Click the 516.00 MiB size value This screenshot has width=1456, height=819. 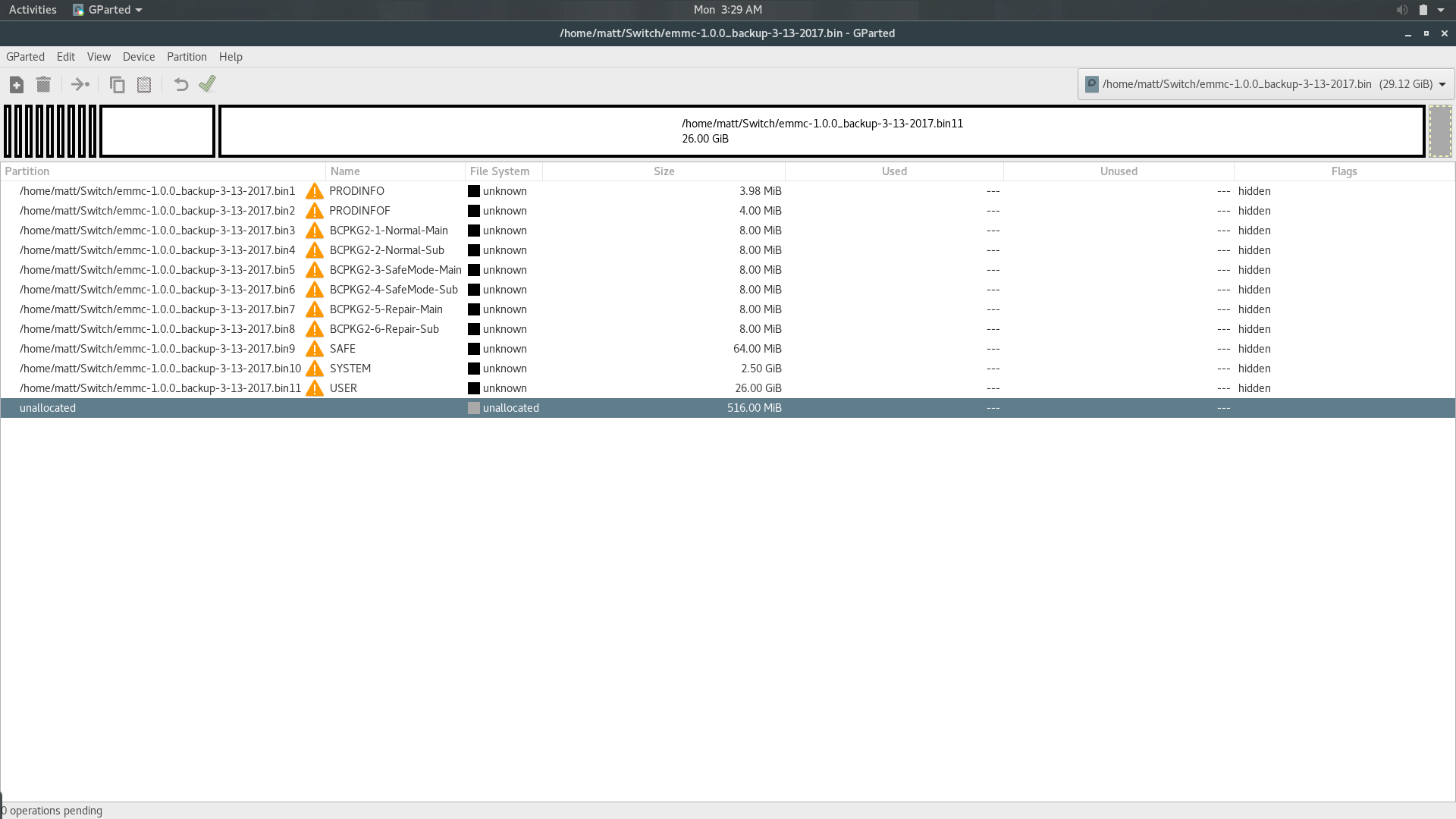(754, 408)
